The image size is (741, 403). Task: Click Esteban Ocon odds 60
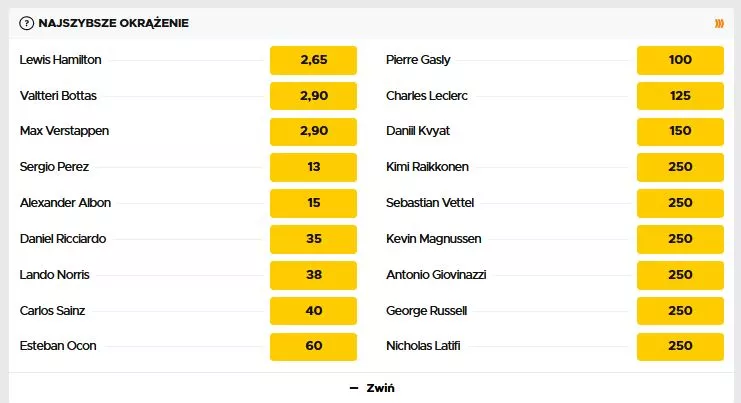click(x=314, y=347)
